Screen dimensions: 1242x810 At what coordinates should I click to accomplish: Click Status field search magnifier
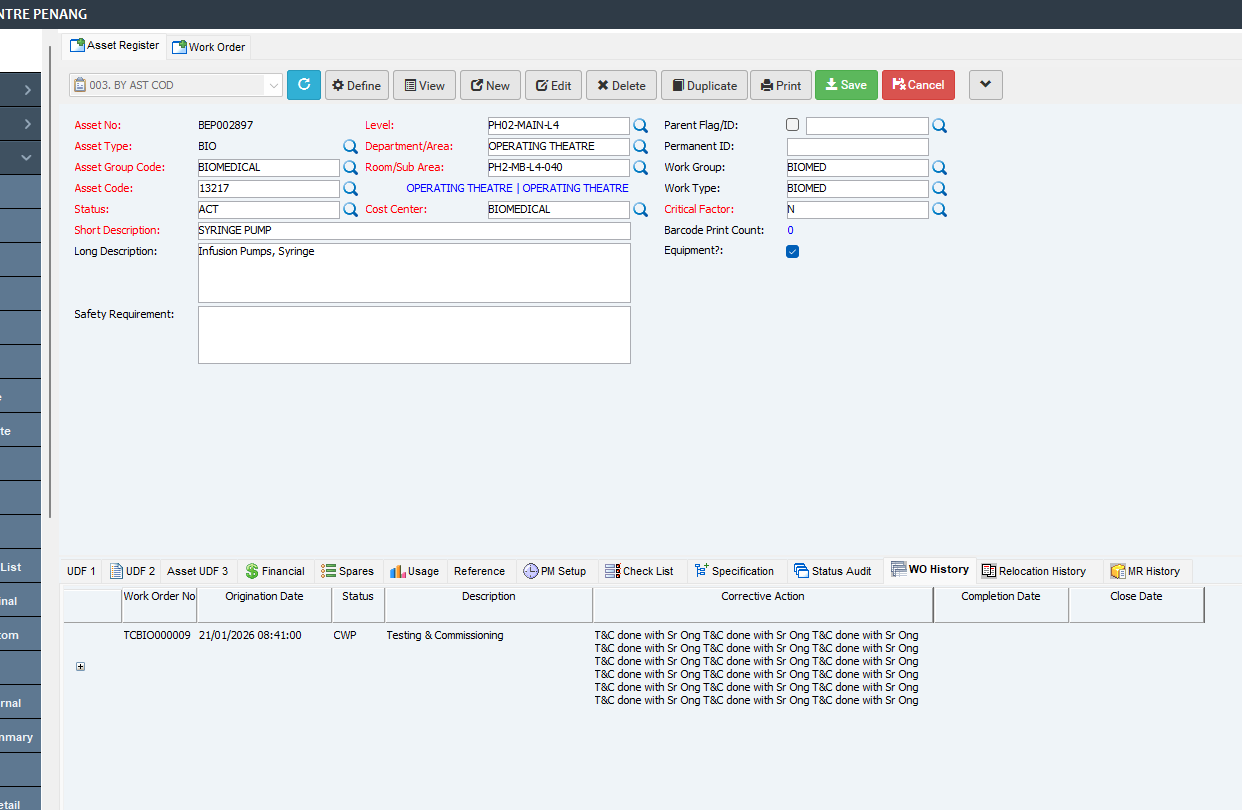pyautogui.click(x=350, y=210)
